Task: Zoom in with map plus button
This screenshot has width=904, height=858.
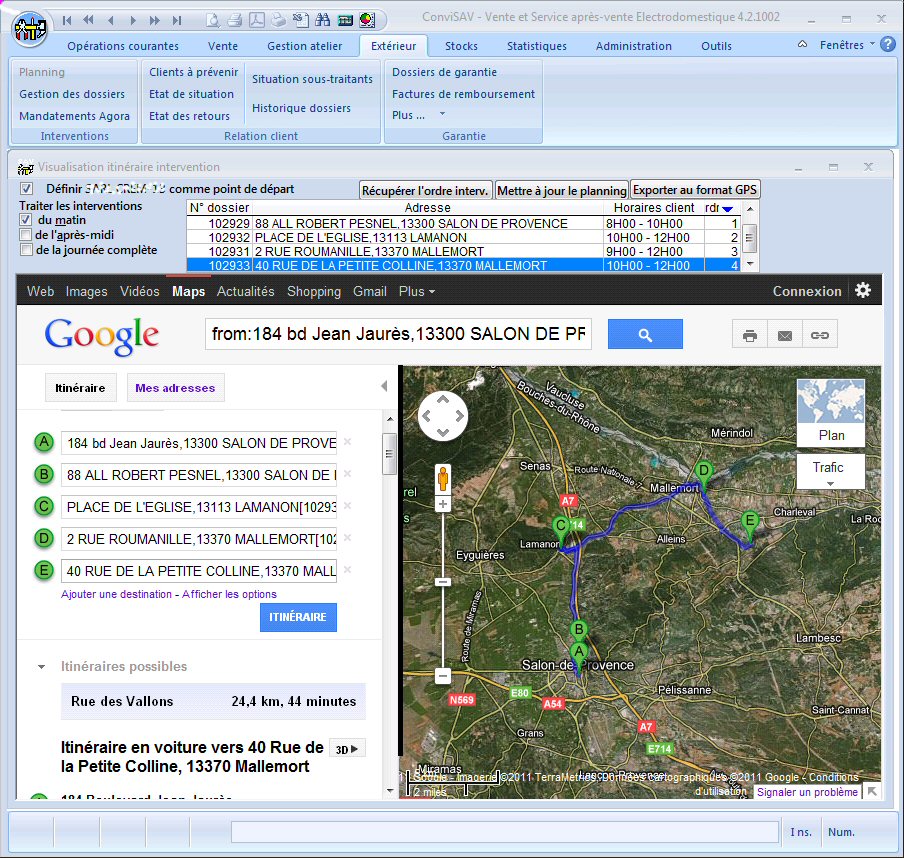Action: pos(443,505)
